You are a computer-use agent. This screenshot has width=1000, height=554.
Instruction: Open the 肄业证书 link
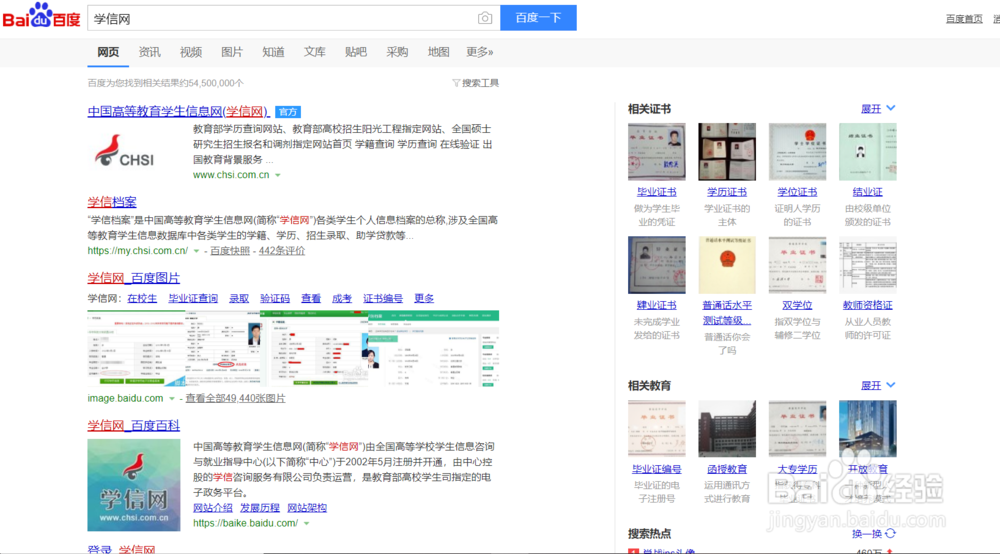point(657,305)
